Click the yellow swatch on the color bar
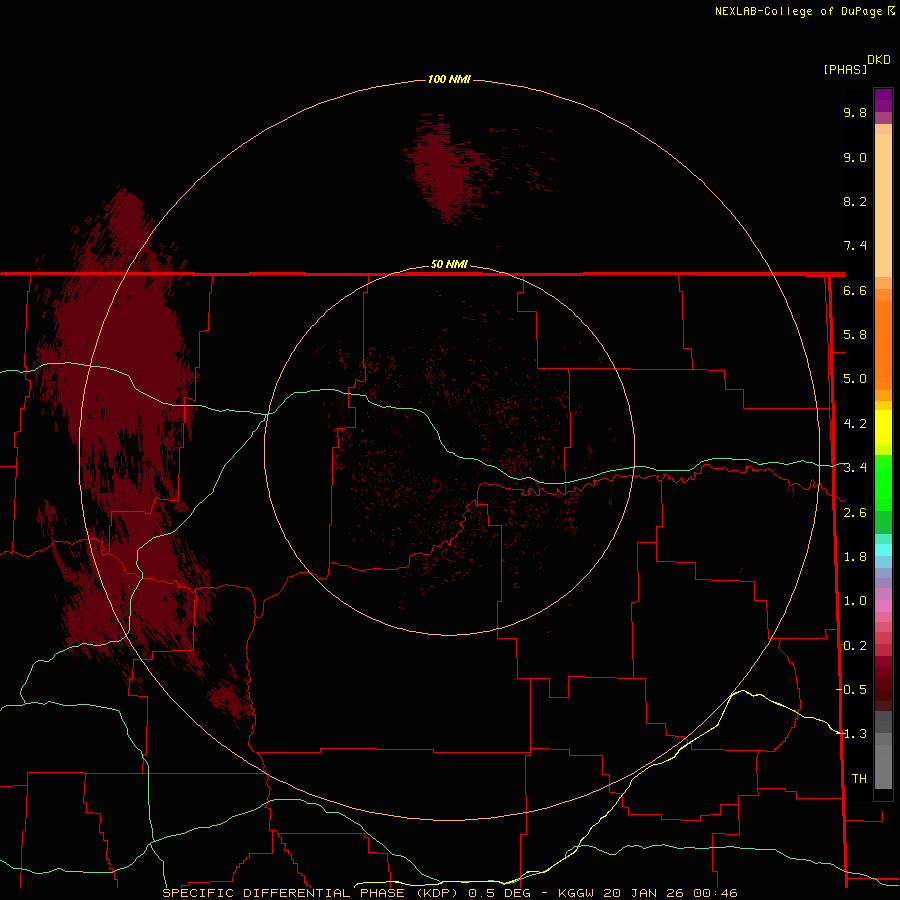This screenshot has height=900, width=900. pyautogui.click(x=883, y=428)
